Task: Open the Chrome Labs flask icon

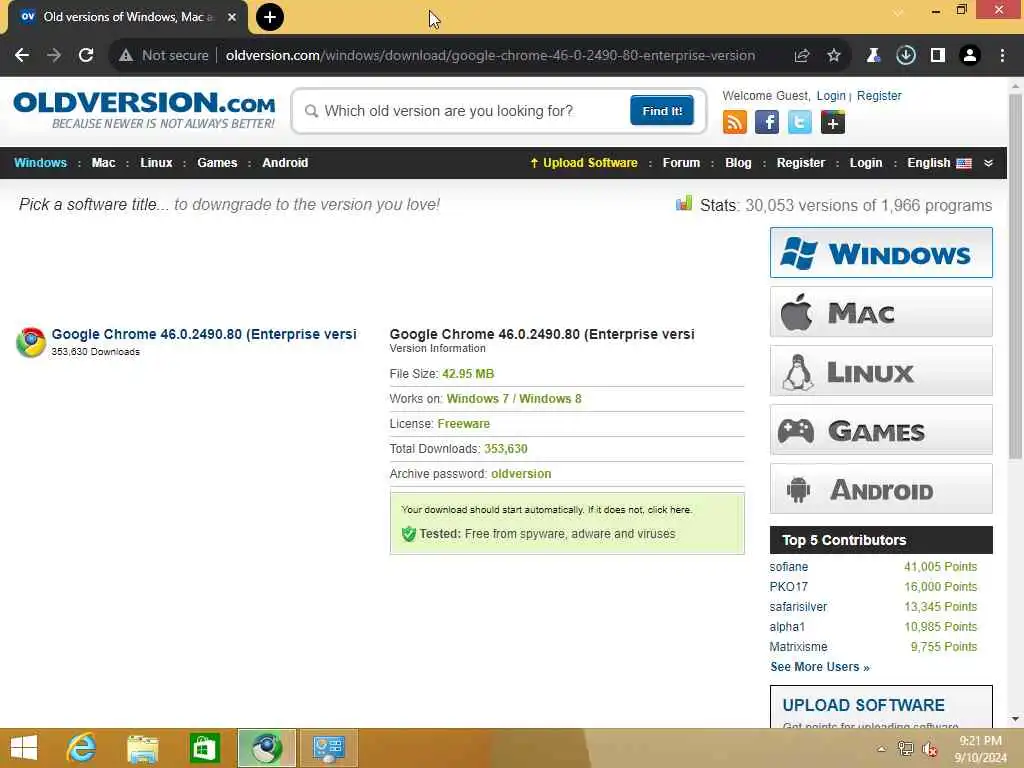Action: [873, 56]
